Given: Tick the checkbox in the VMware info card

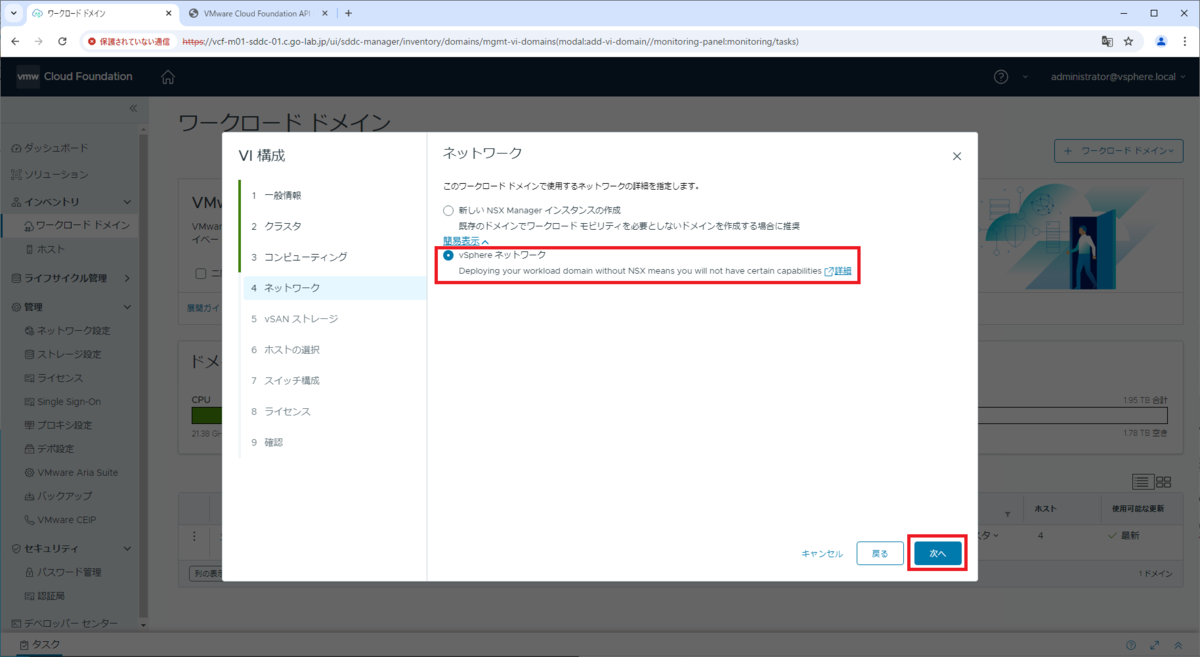Looking at the screenshot, I should (201, 273).
